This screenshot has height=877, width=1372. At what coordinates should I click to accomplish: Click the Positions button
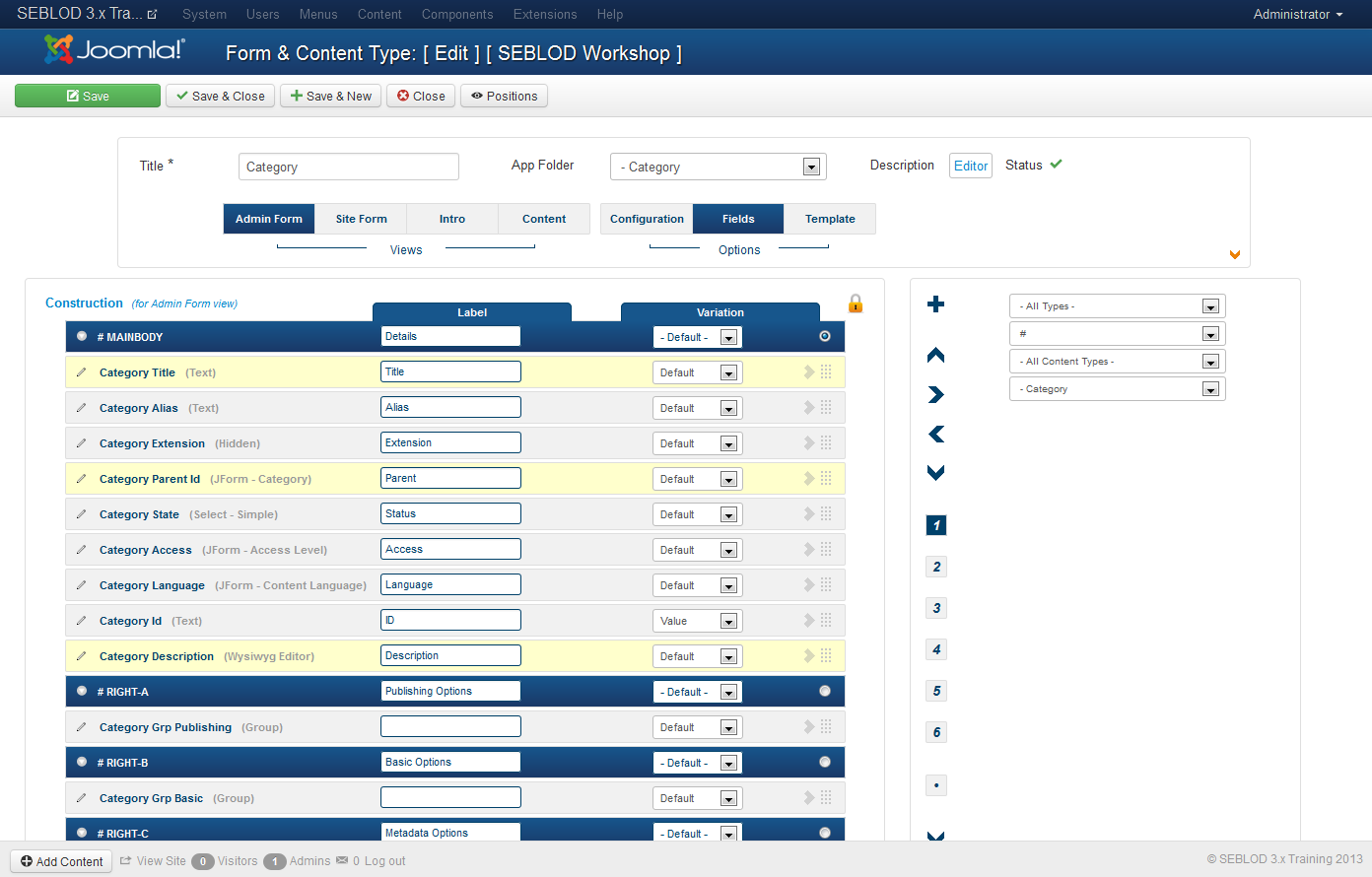click(504, 96)
